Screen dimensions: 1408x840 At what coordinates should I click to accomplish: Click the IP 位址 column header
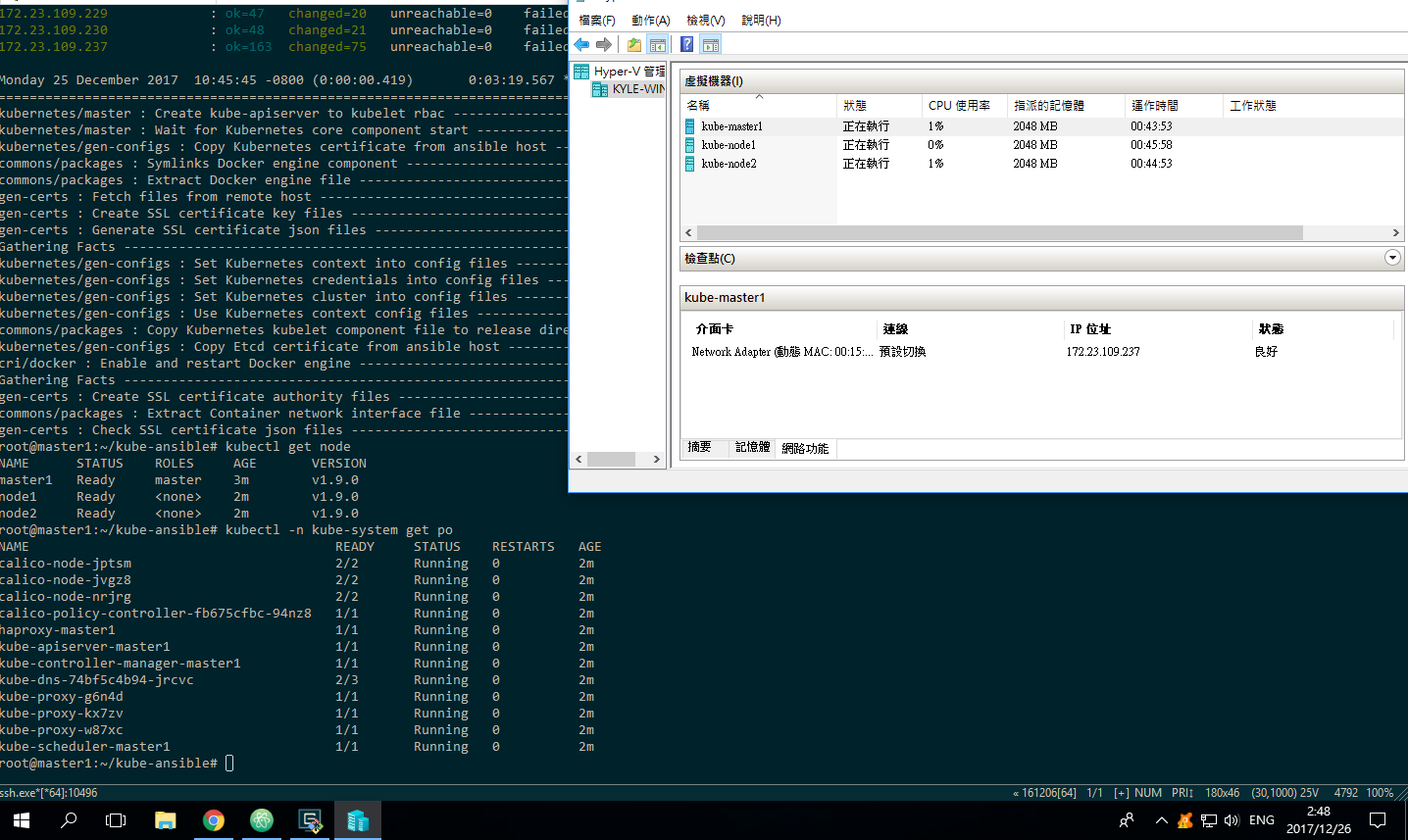[1090, 329]
